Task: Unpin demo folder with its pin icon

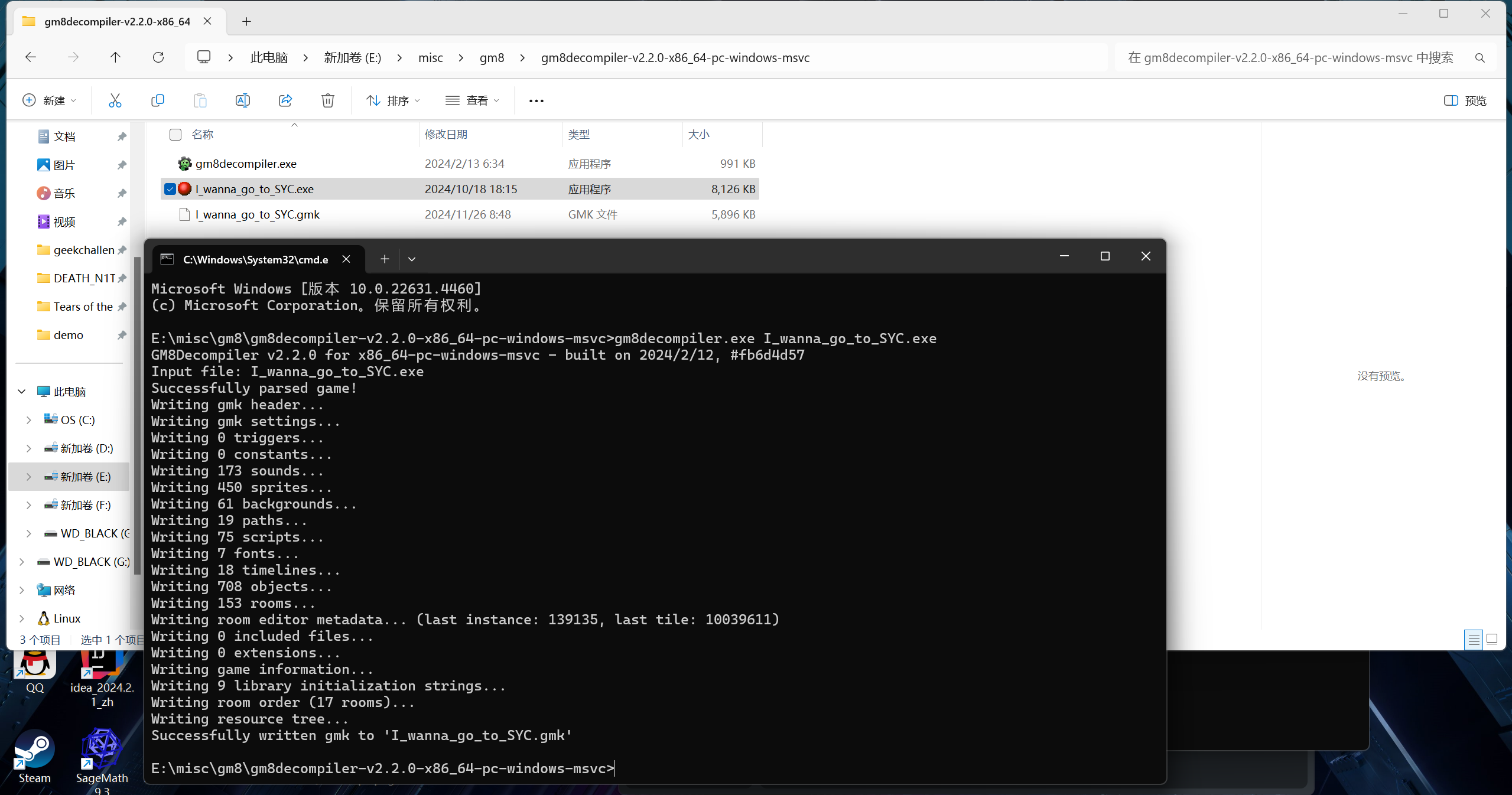Action: (x=122, y=335)
